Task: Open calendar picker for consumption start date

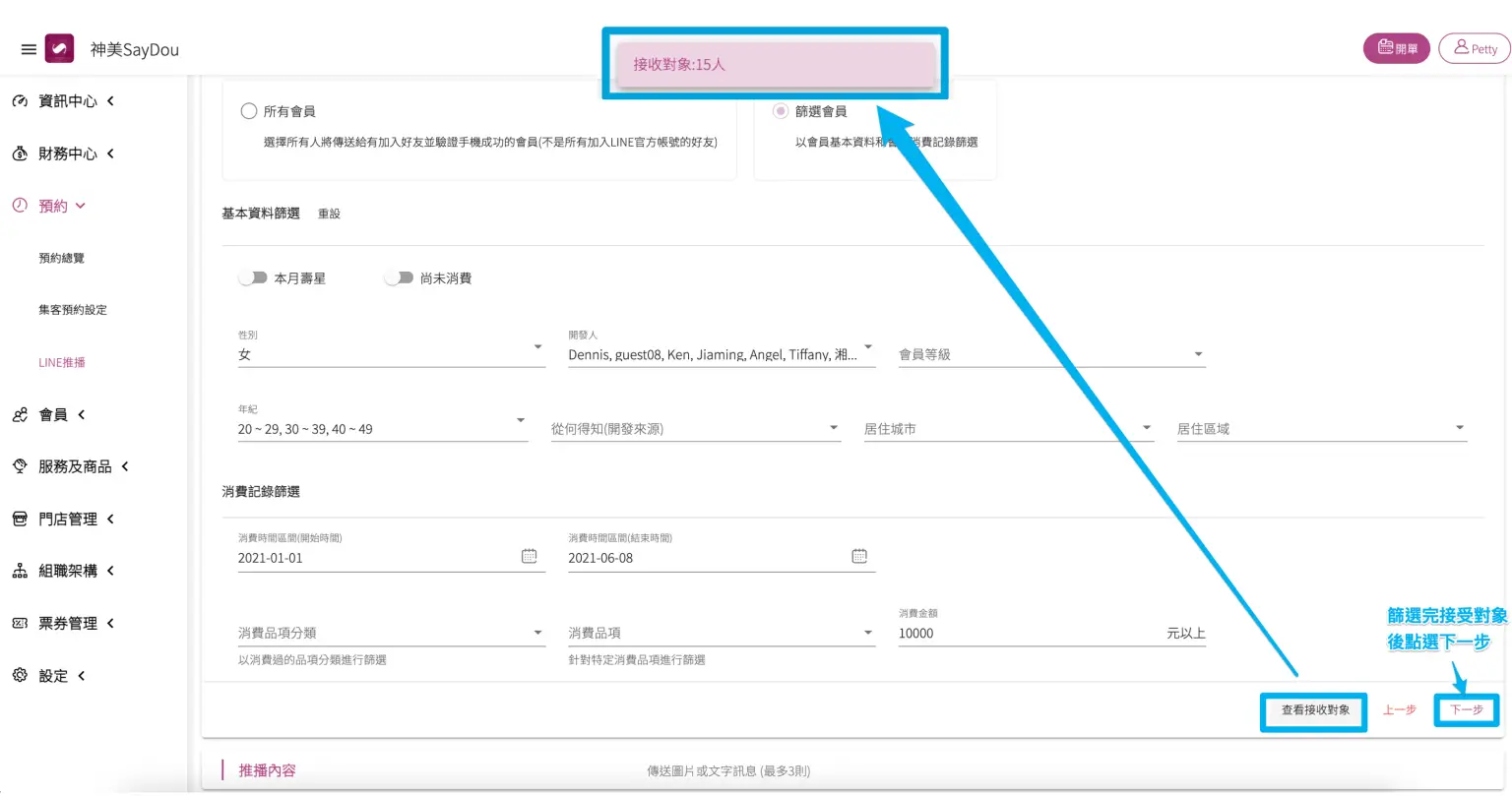Action: pos(529,557)
